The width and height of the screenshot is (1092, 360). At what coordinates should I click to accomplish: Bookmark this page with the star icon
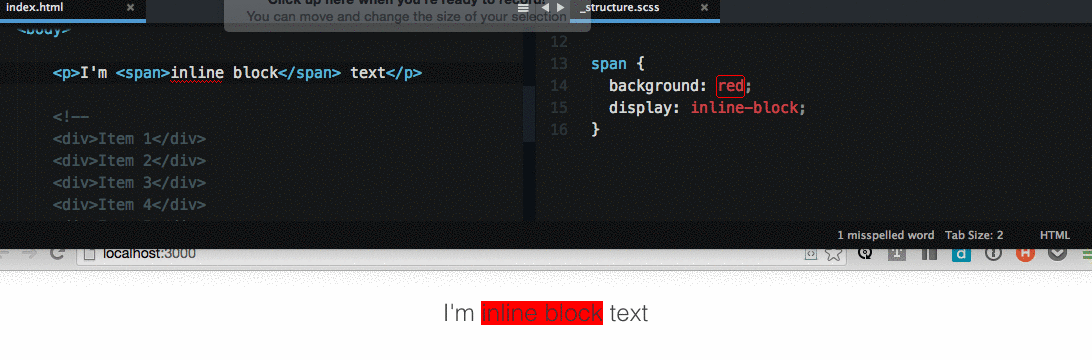pos(833,254)
